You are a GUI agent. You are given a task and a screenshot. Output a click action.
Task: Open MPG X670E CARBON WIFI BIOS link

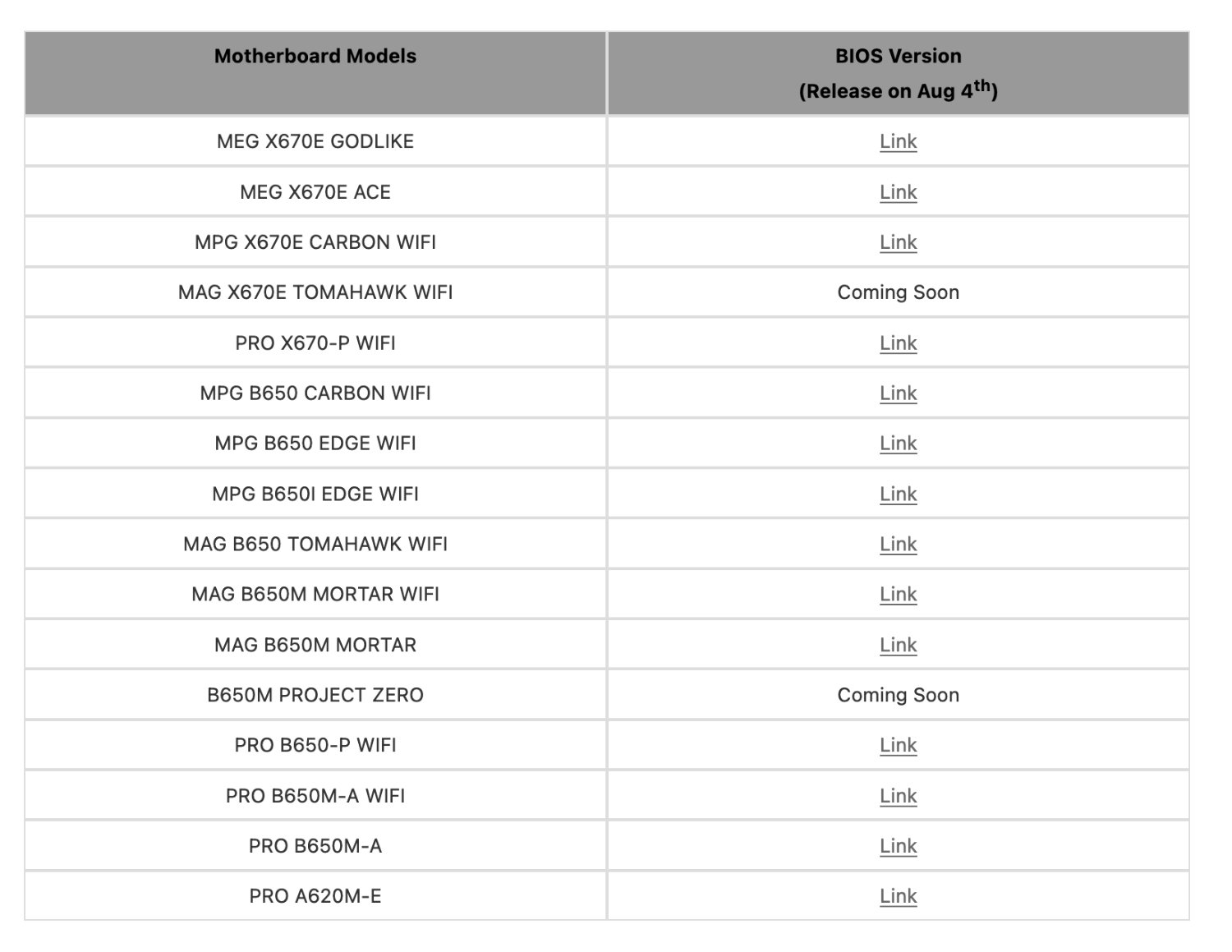(898, 242)
